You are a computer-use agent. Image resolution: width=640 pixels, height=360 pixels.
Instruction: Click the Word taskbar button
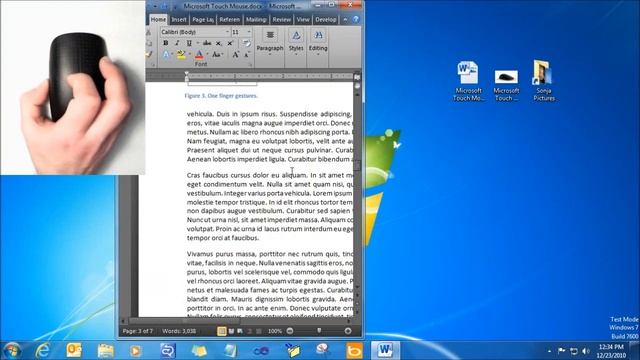point(385,351)
